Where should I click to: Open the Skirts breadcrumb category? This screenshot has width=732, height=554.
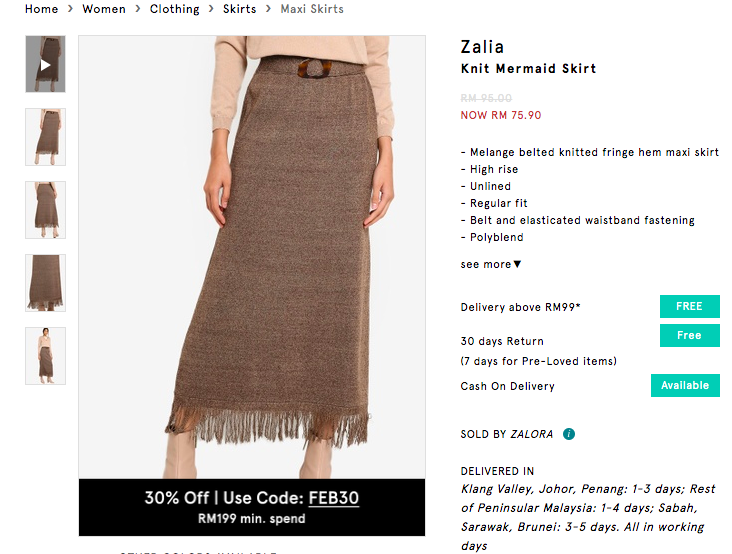(x=239, y=9)
